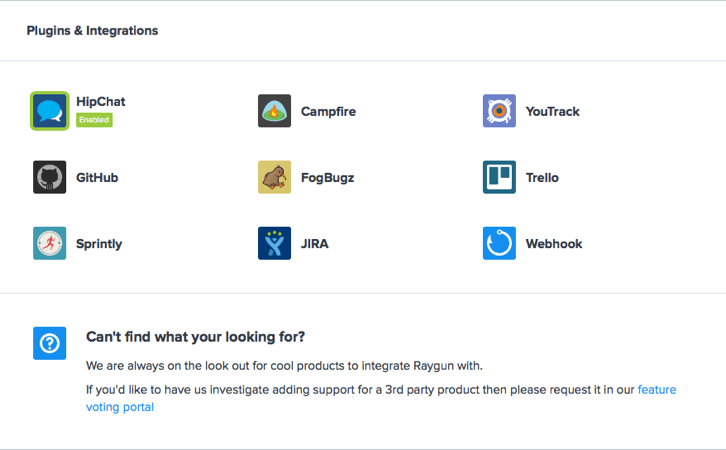Open the HipChat integration icon
This screenshot has height=450, width=726.
pyautogui.click(x=50, y=111)
